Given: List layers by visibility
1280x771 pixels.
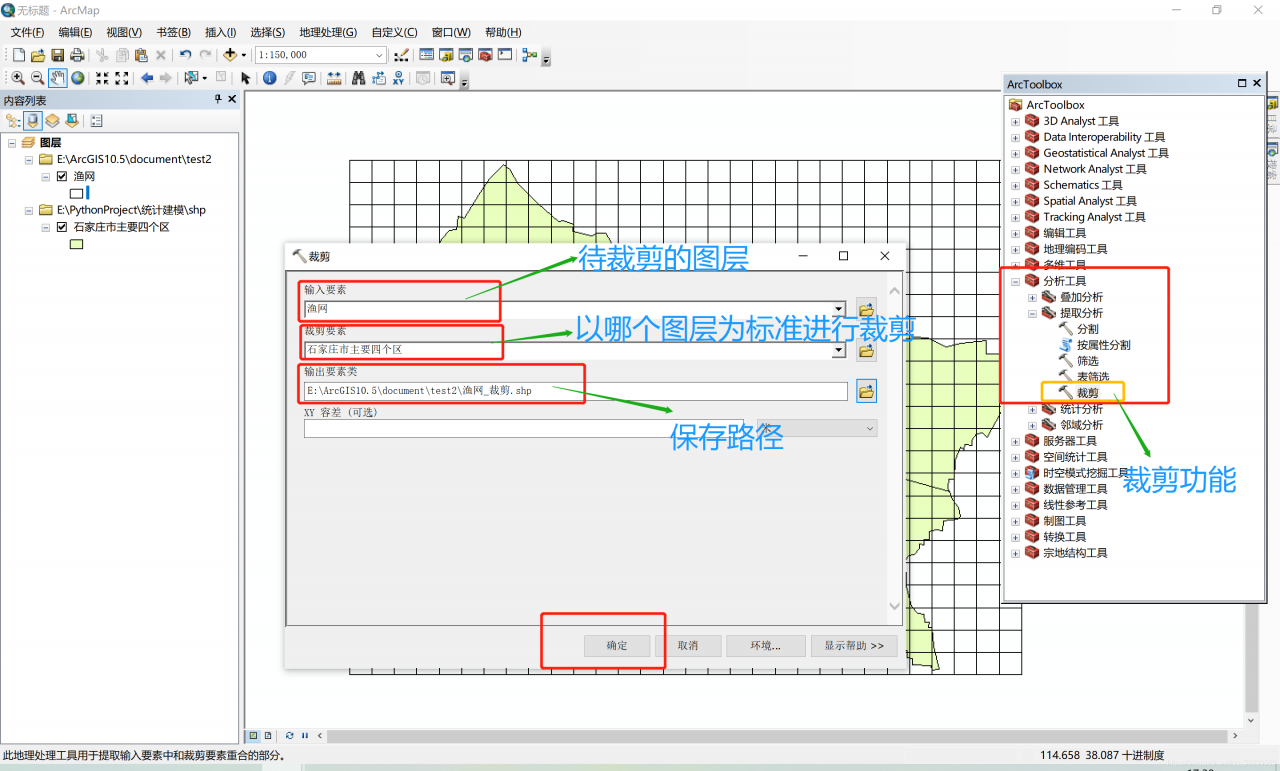Looking at the screenshot, I should [52, 121].
